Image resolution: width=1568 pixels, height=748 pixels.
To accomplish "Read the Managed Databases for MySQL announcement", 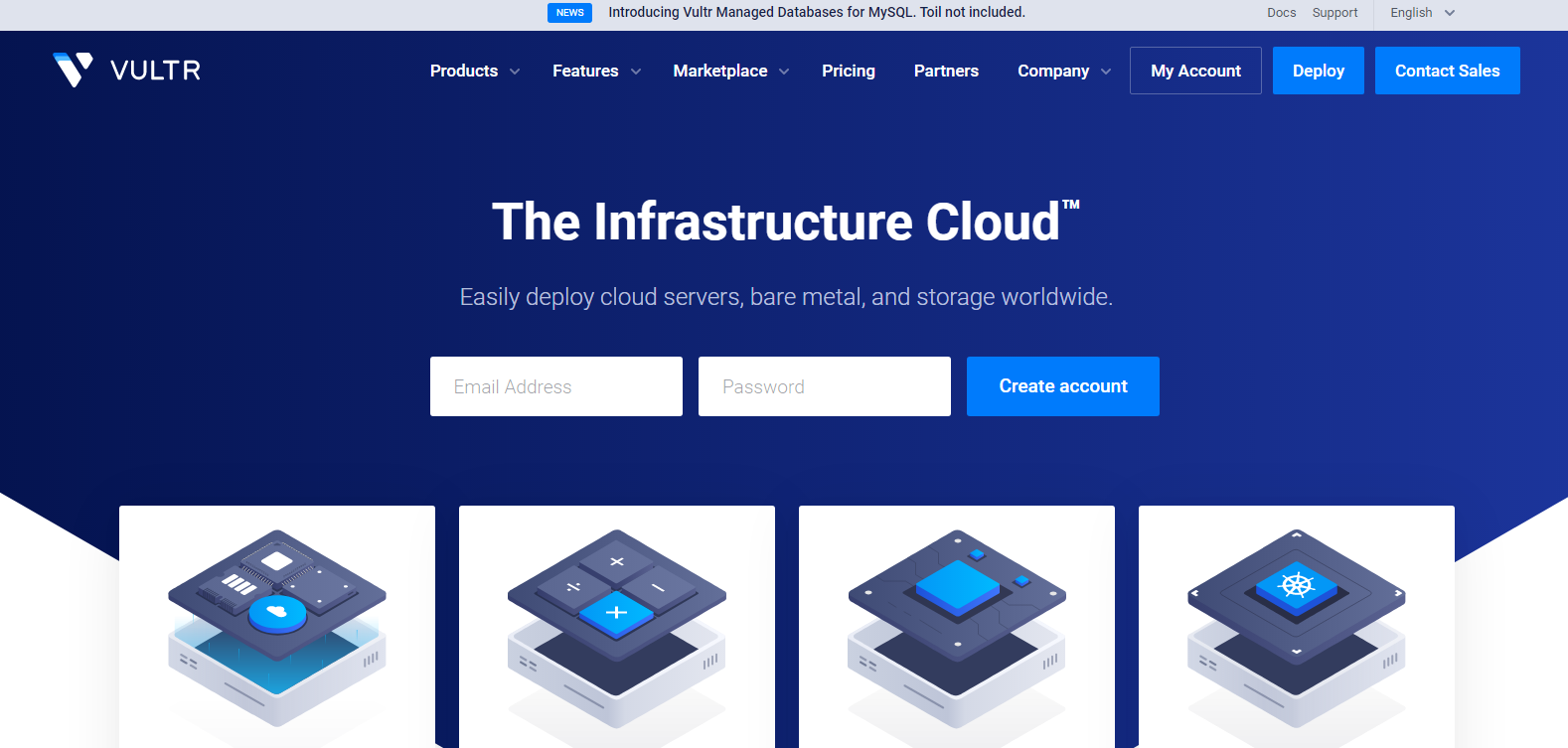I will [x=817, y=12].
